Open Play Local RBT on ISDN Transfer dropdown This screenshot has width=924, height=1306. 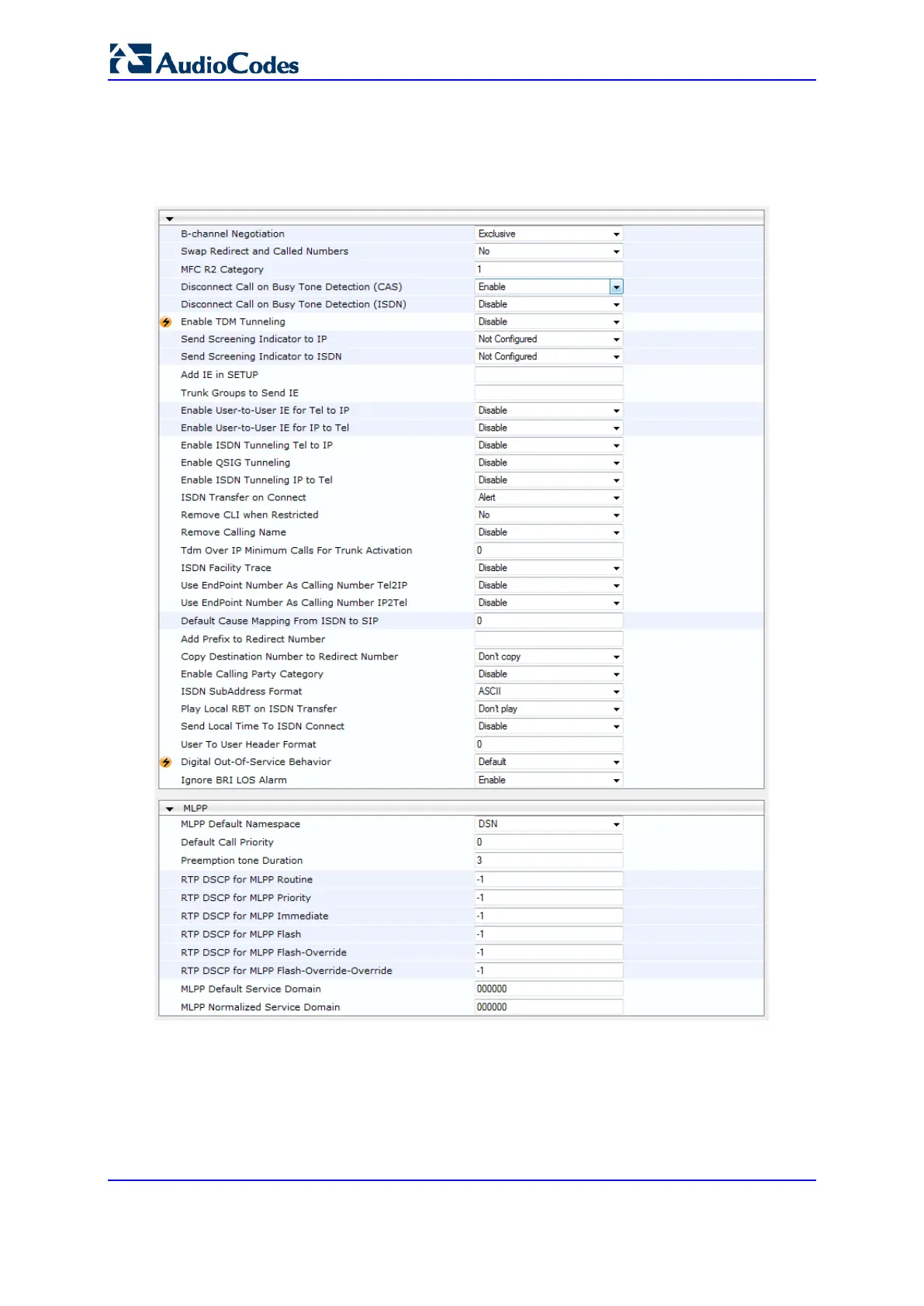[x=549, y=709]
